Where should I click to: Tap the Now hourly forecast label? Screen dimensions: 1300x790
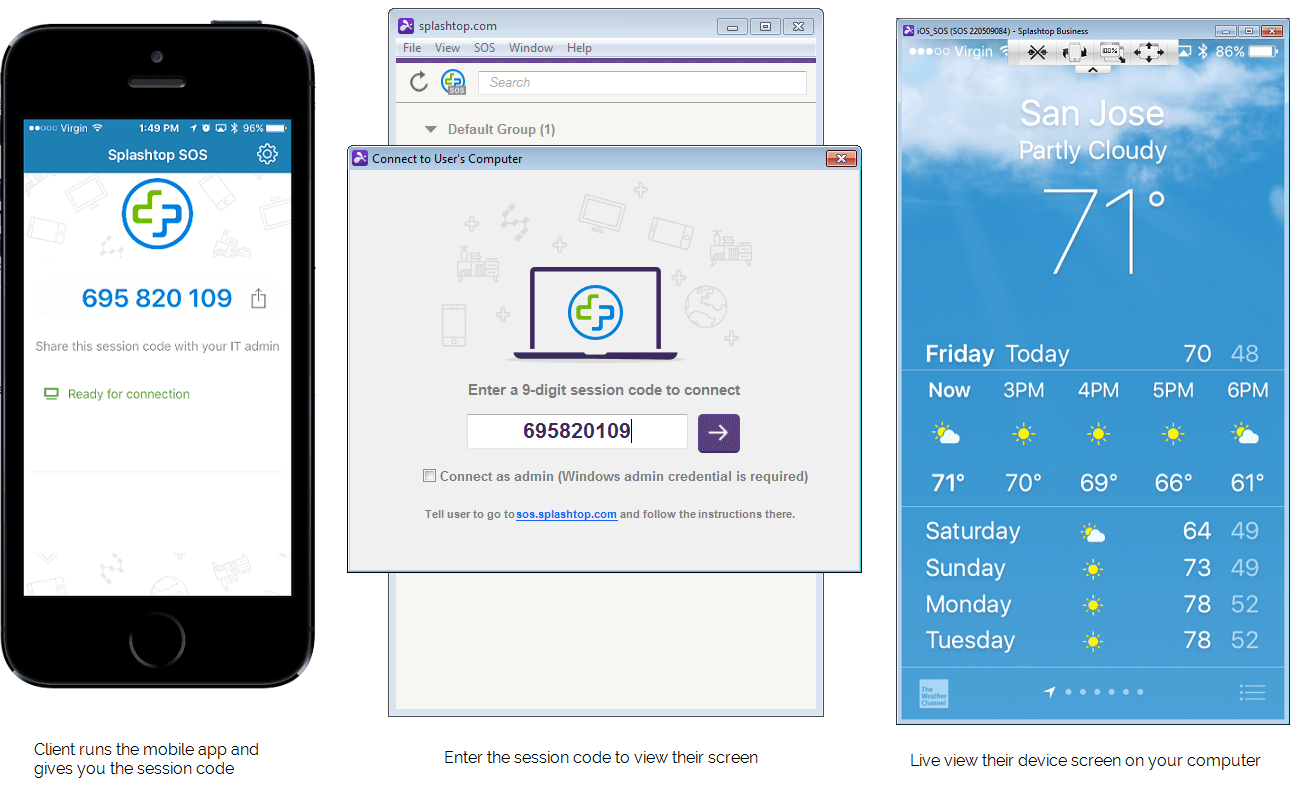pyautogui.click(x=949, y=390)
